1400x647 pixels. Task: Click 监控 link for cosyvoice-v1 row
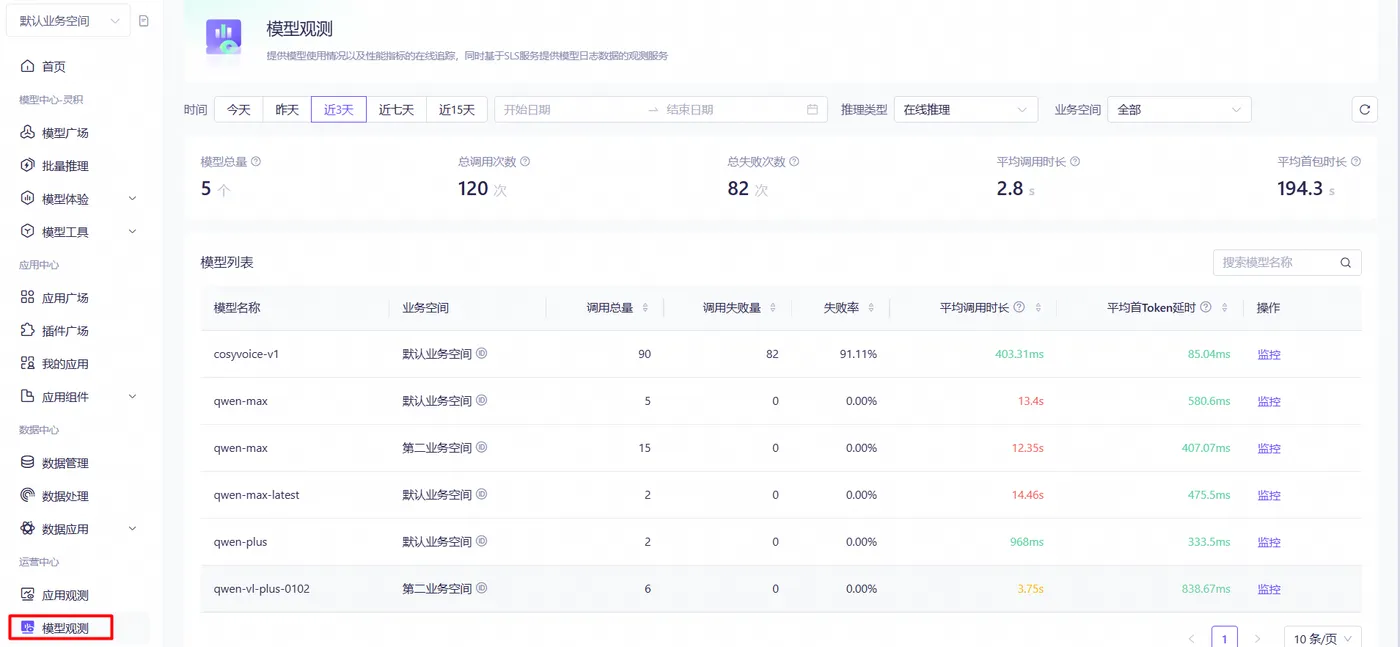1269,354
